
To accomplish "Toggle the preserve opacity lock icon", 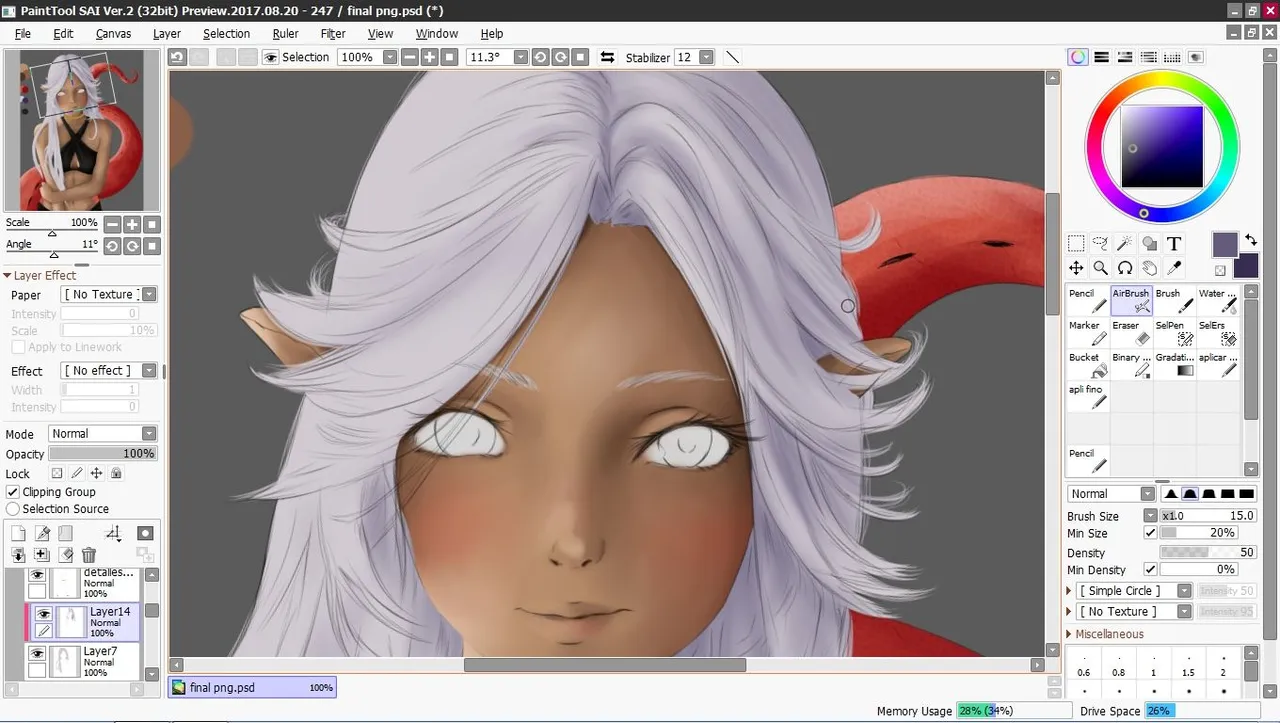I will pyautogui.click(x=57, y=474).
